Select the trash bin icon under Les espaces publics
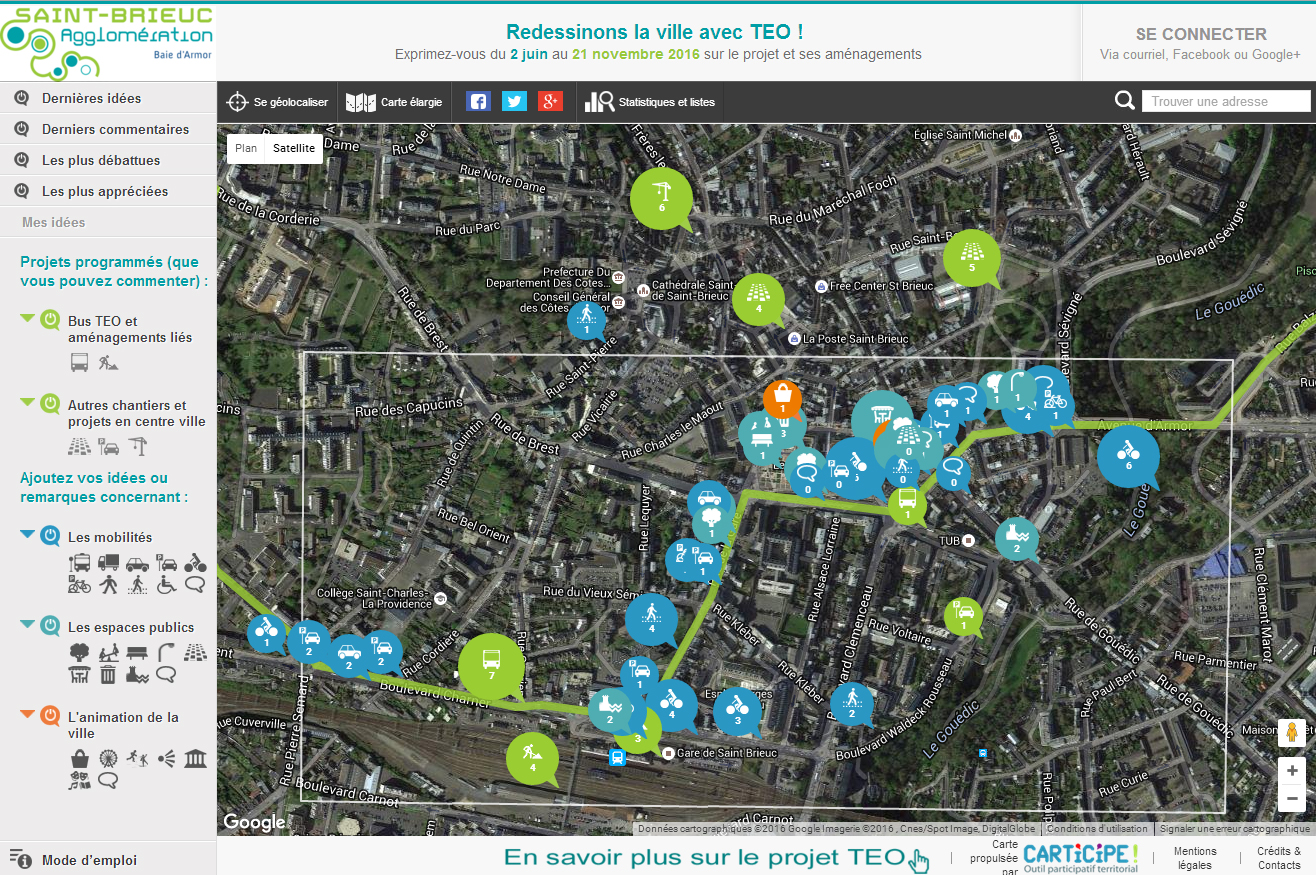The image size is (1316, 875). [108, 675]
